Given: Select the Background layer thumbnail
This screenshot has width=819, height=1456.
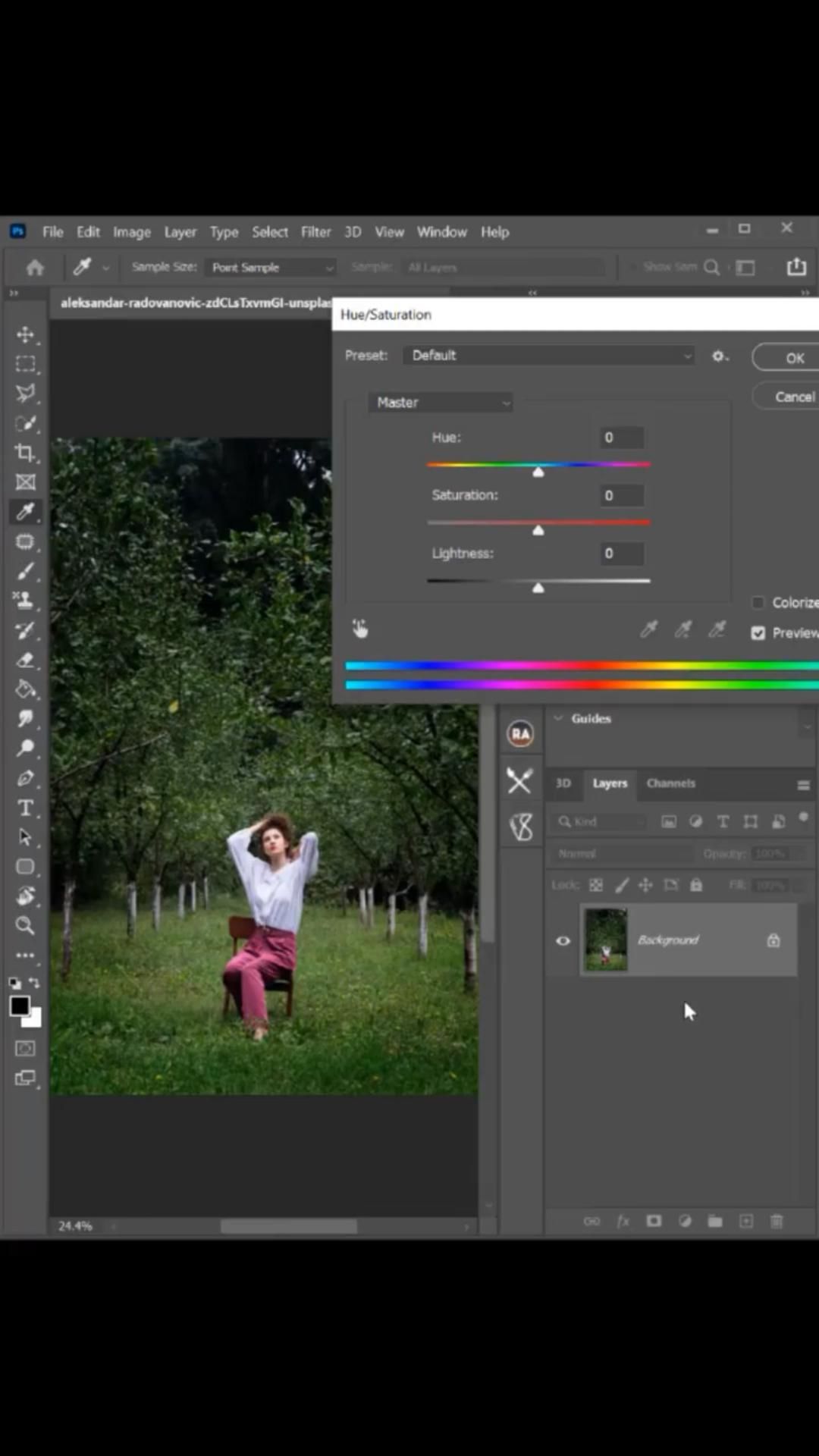Looking at the screenshot, I should [x=606, y=940].
